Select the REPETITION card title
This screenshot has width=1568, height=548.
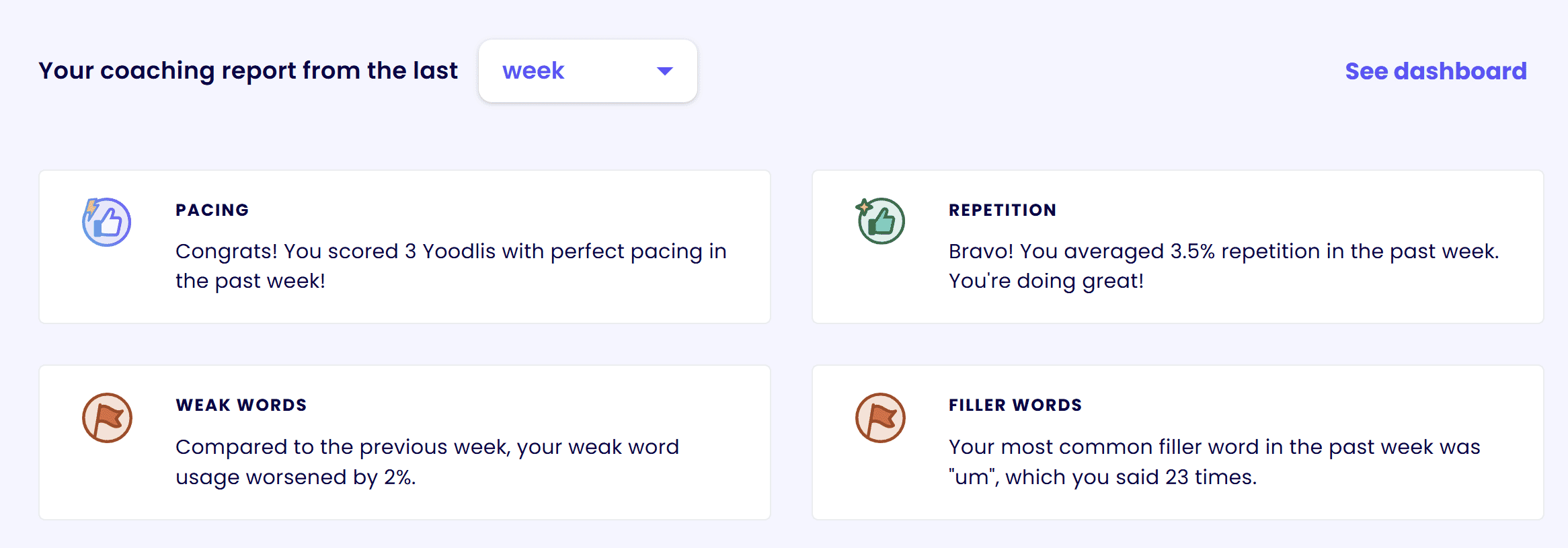coord(1003,210)
